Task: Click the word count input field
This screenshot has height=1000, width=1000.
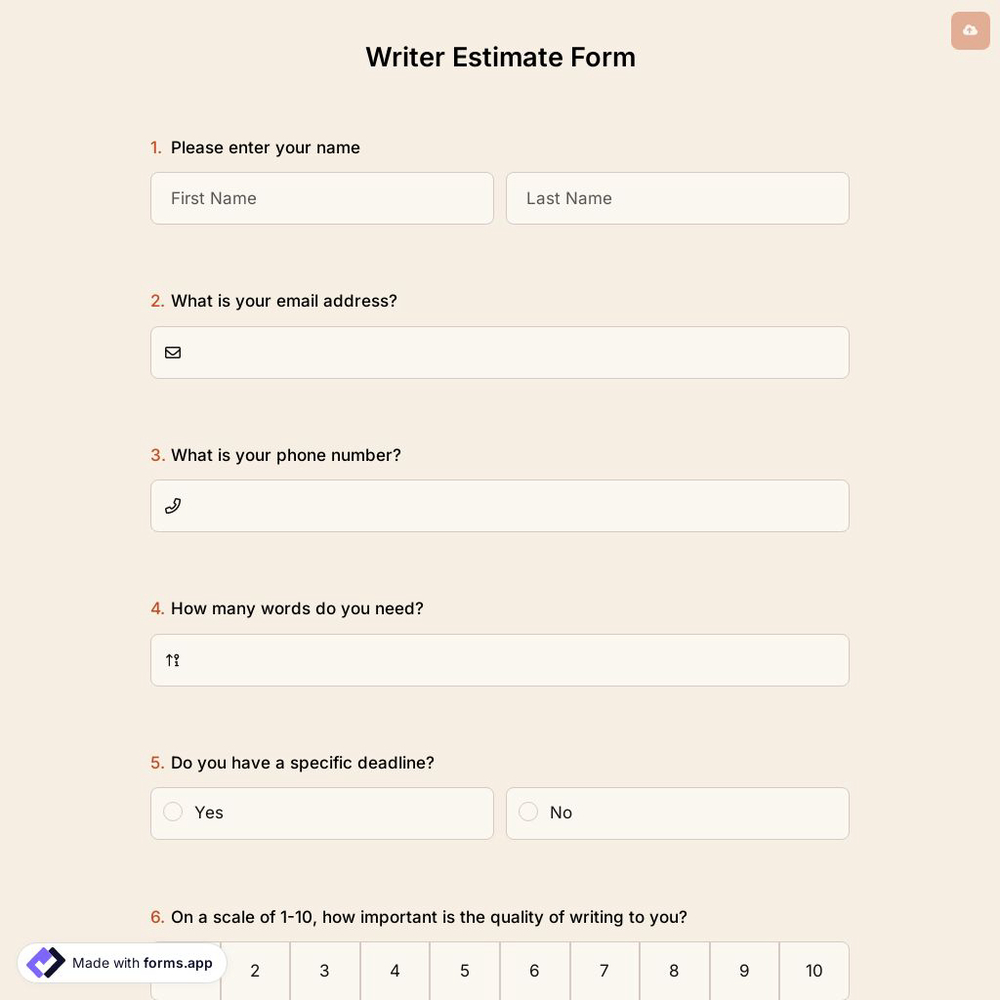Action: coord(500,660)
